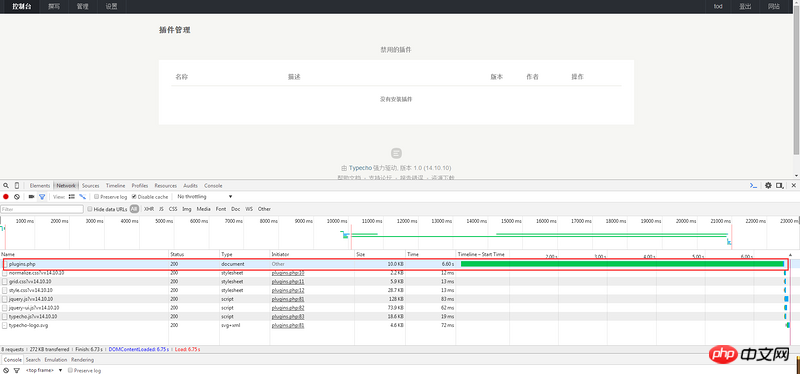Filter requests by WS

(x=249, y=209)
